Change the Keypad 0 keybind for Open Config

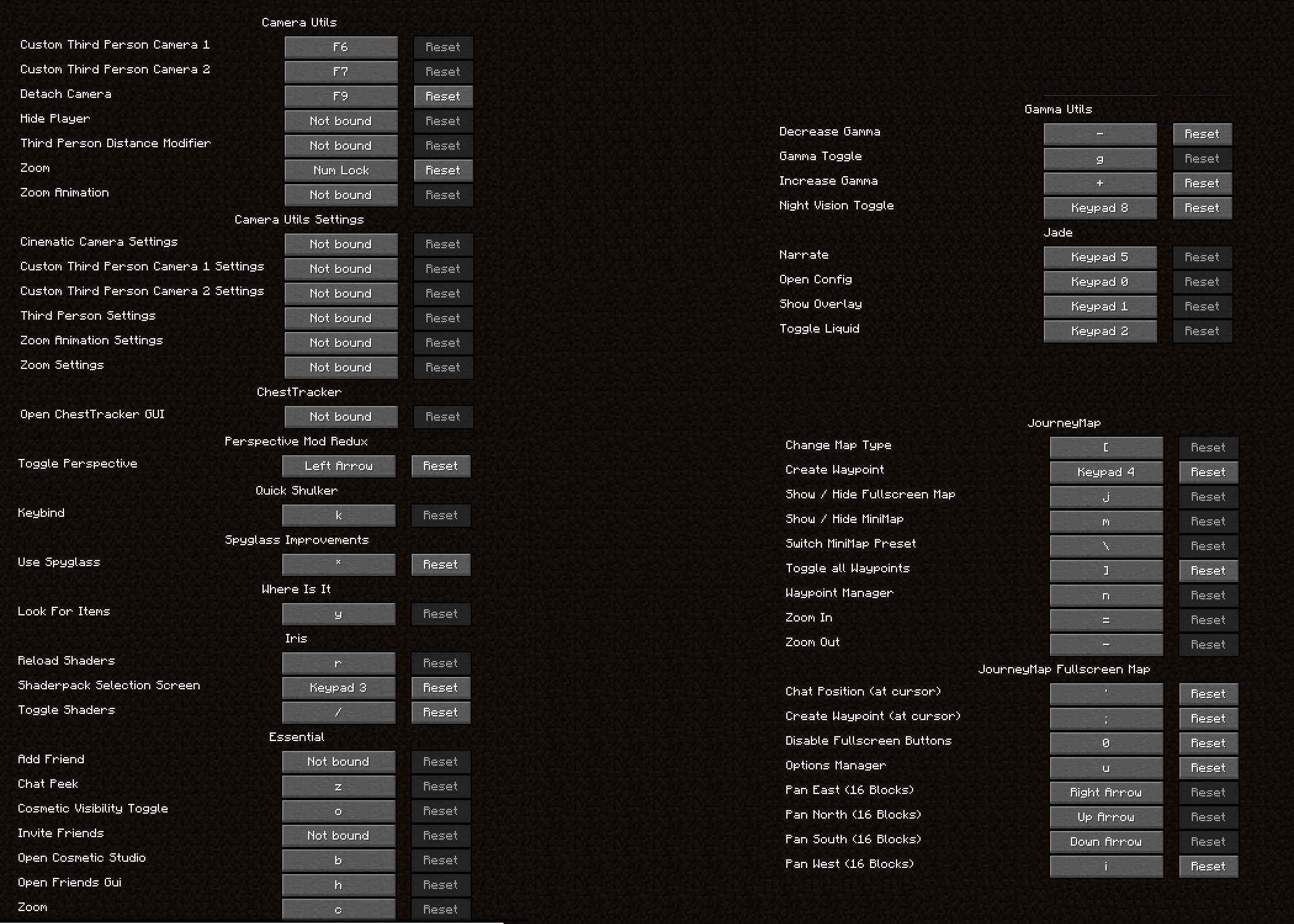click(1100, 282)
